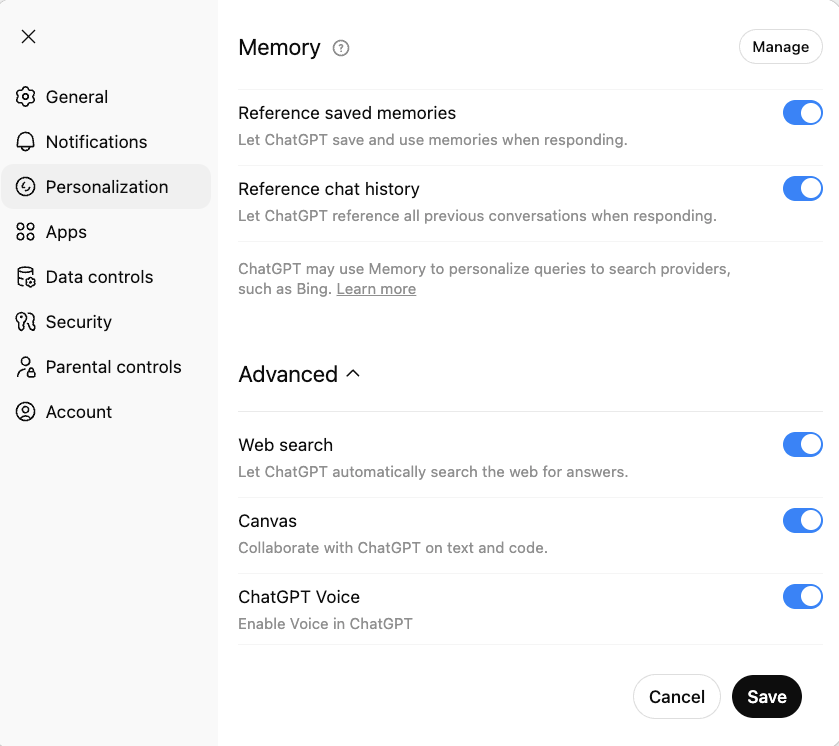
Task: Click the Security icon in sidebar
Action: (26, 322)
